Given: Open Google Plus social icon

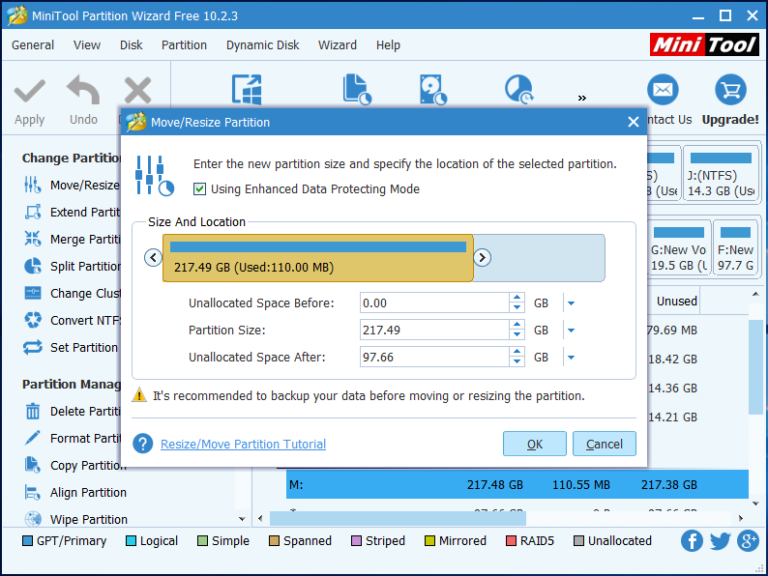Looking at the screenshot, I should point(748,541).
